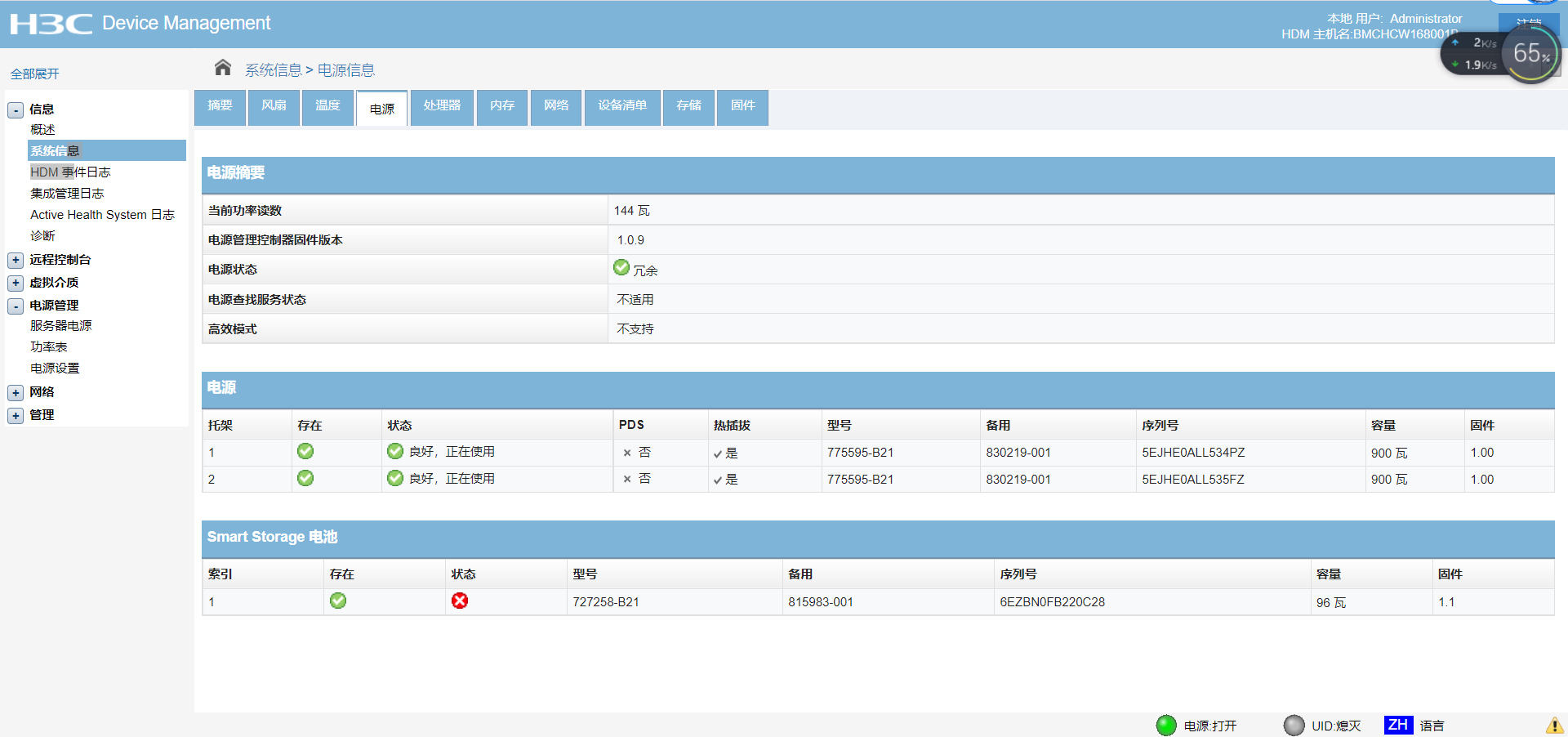Screen dimensions: 1568x737
Task: Click the yellow warning triangle icon
Action: 1554,726
